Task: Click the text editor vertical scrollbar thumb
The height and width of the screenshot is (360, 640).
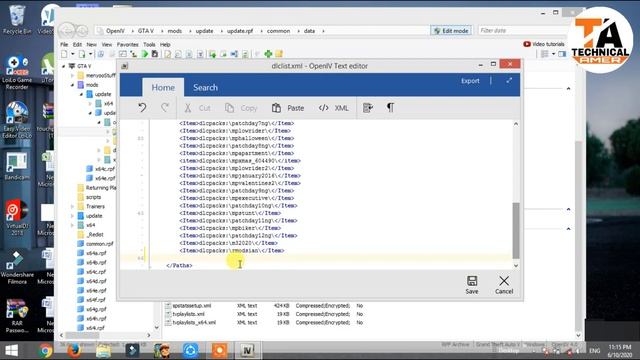Action: [x=516, y=230]
